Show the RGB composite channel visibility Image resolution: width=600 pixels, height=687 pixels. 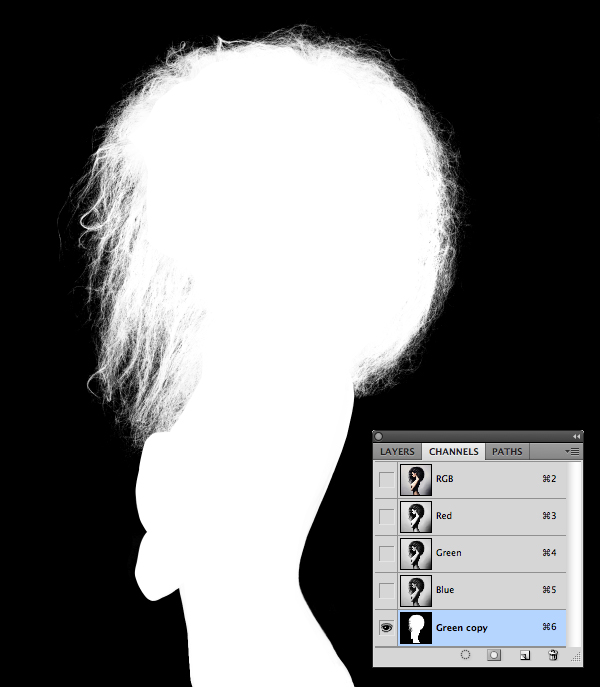386,479
